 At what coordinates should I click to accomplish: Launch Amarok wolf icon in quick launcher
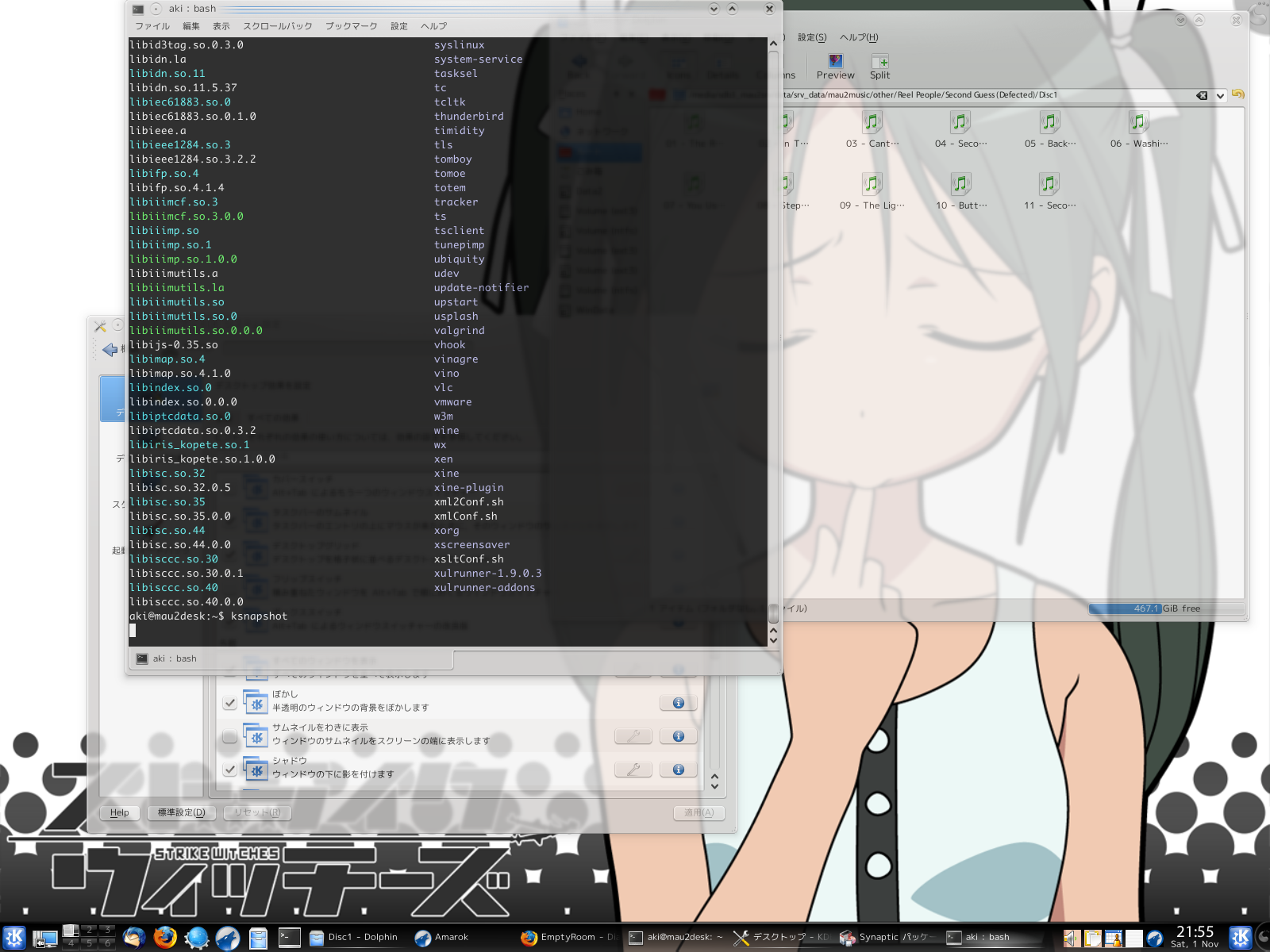[x=227, y=938]
